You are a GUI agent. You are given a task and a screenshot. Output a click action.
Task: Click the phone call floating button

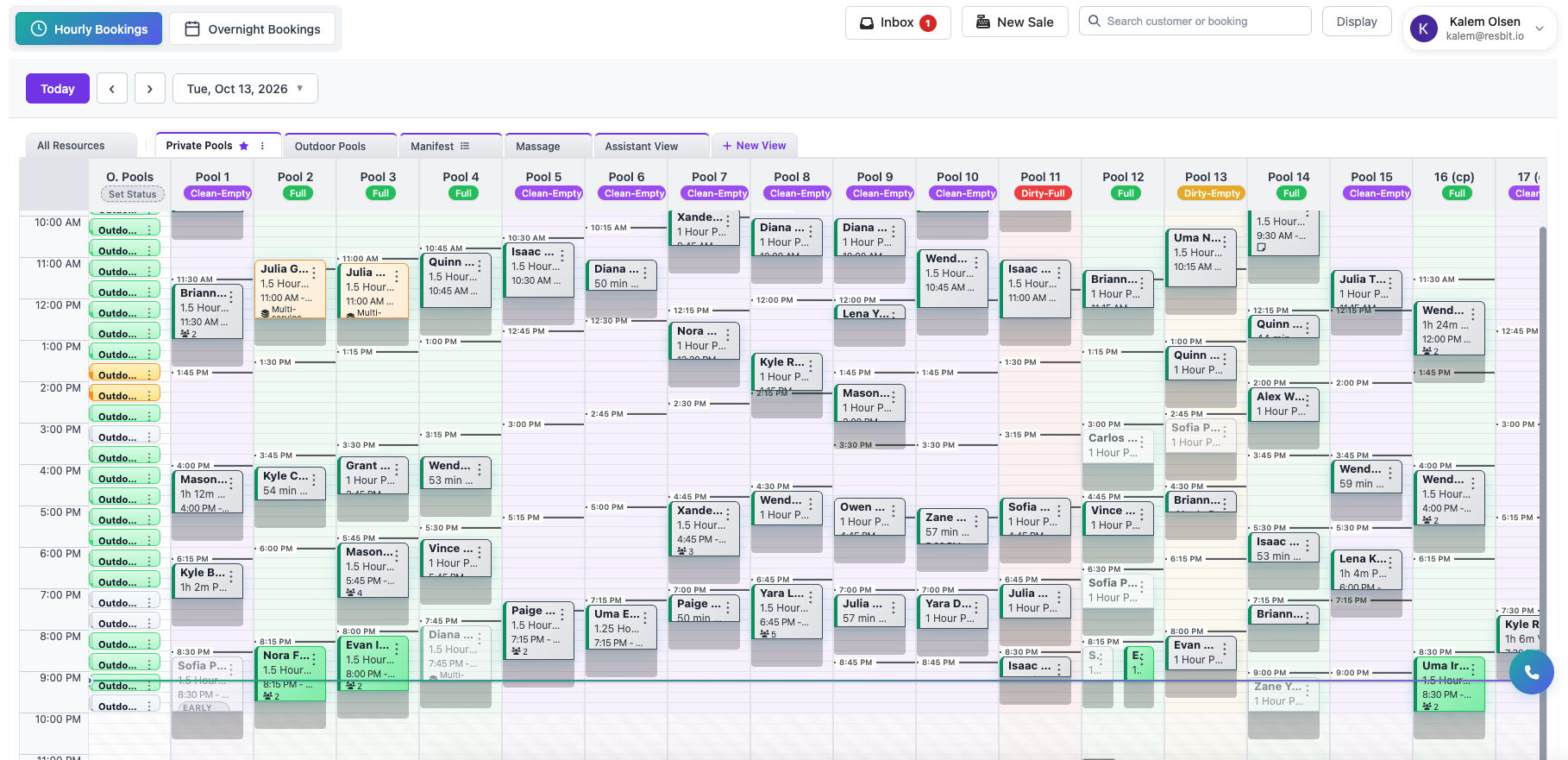(1532, 673)
